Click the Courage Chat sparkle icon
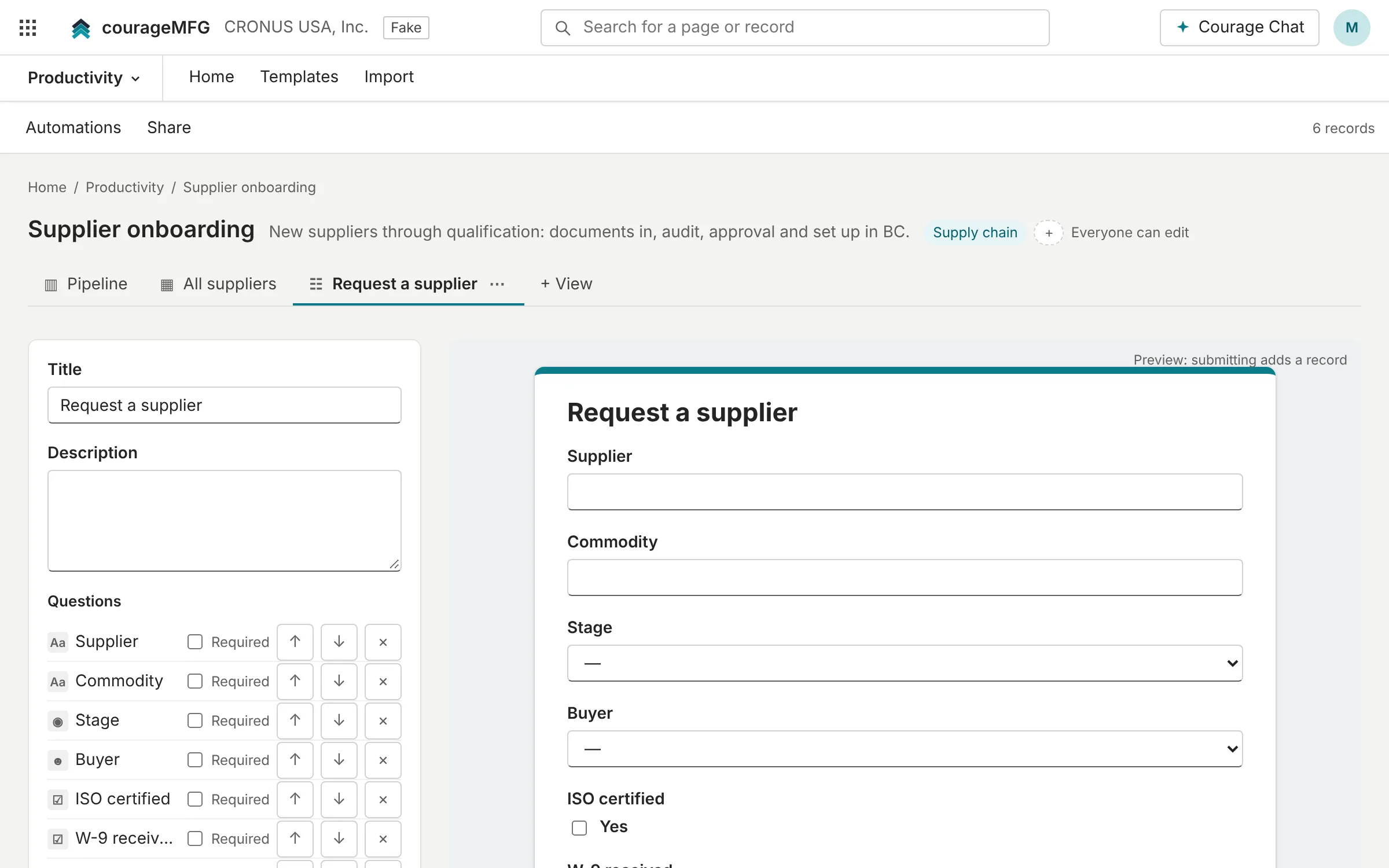This screenshot has height=868, width=1389. (1183, 27)
